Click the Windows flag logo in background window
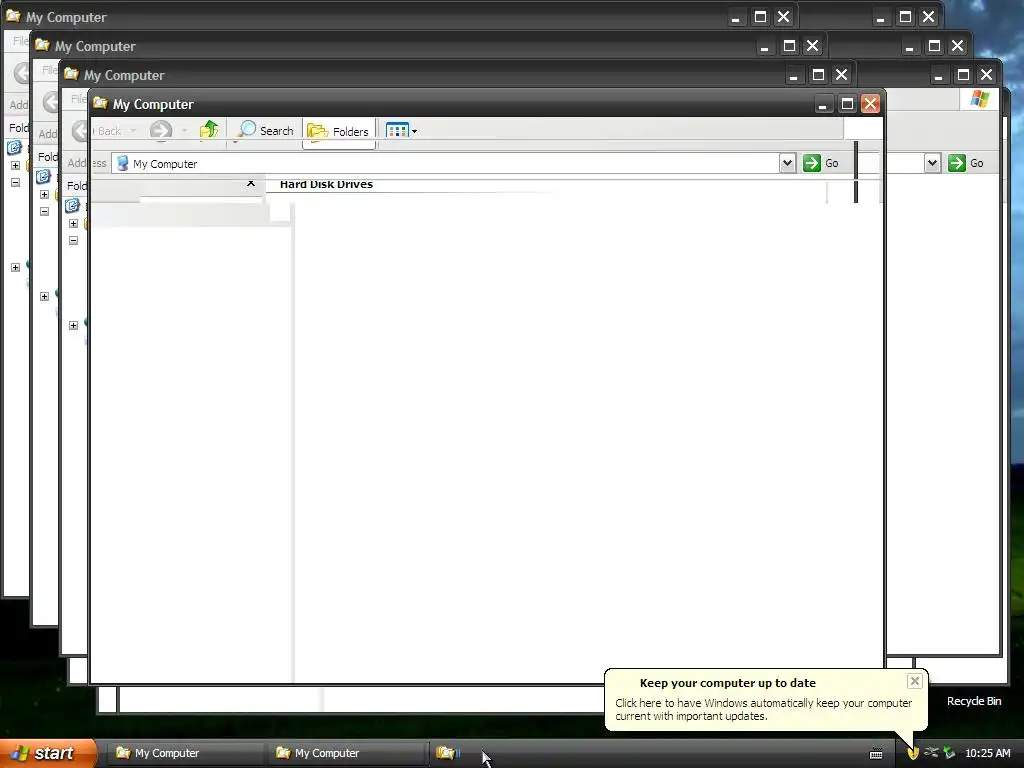The image size is (1024, 768). pos(980,99)
